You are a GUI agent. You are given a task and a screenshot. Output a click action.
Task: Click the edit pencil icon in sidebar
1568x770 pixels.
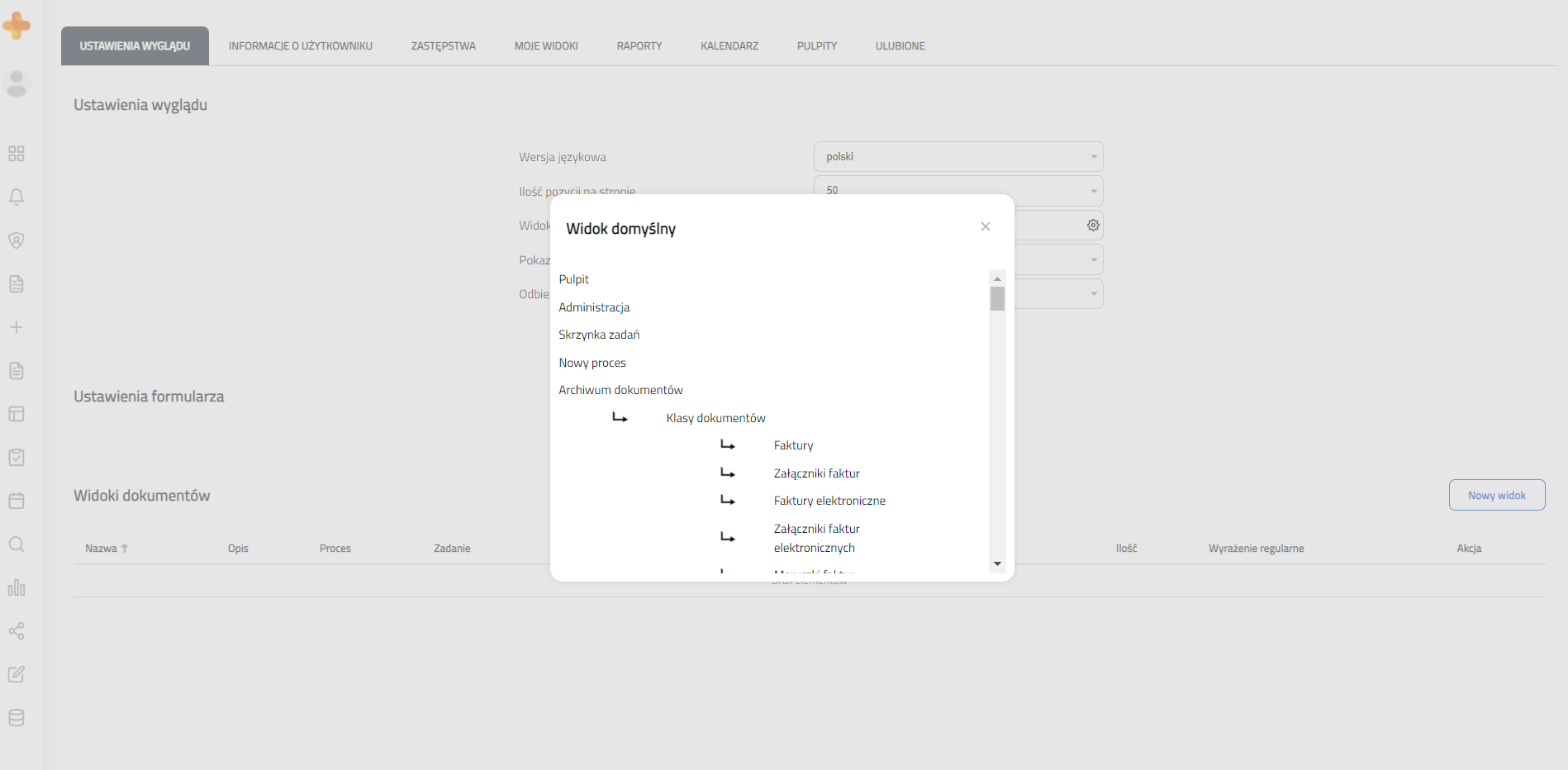click(17, 674)
